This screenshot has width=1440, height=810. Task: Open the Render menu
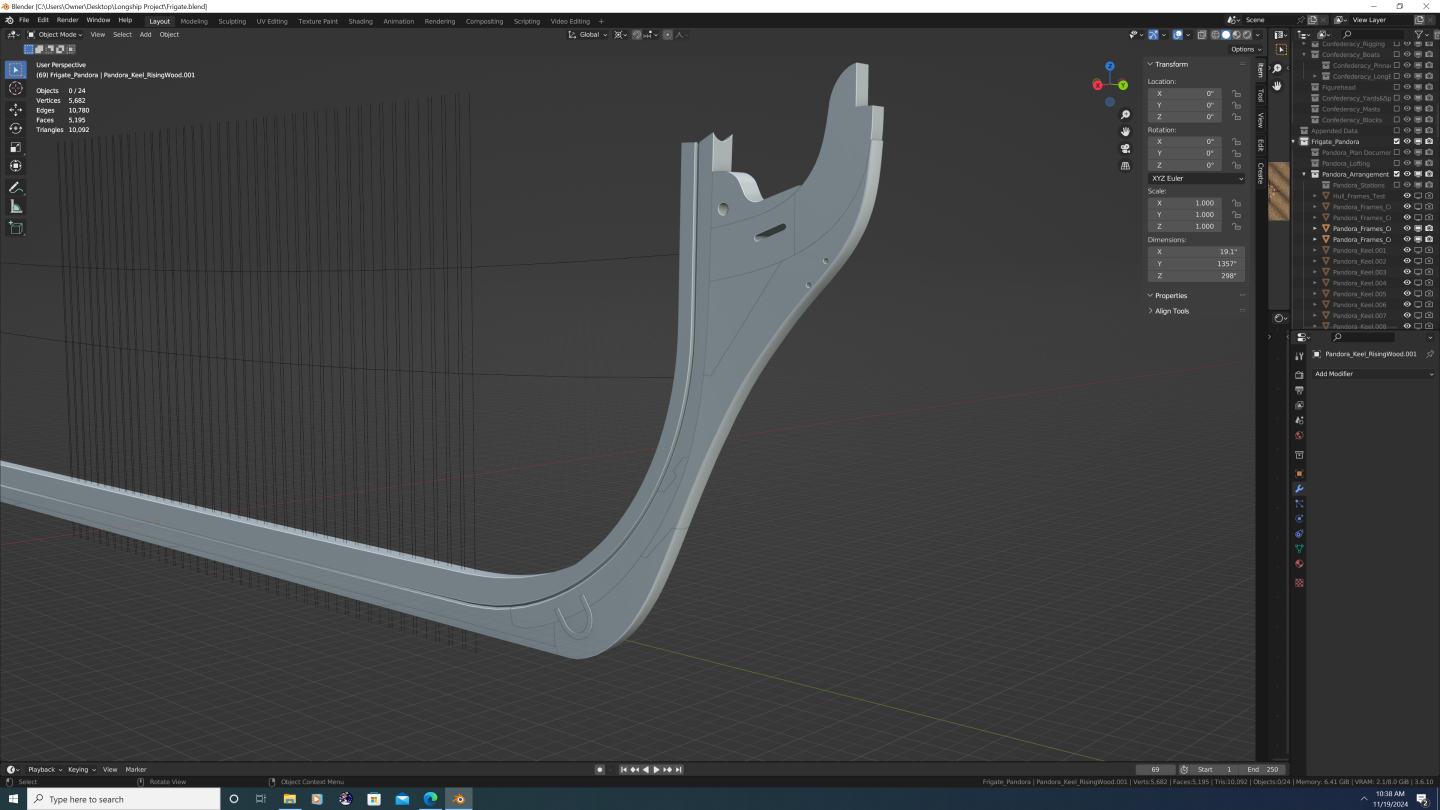[67, 20]
